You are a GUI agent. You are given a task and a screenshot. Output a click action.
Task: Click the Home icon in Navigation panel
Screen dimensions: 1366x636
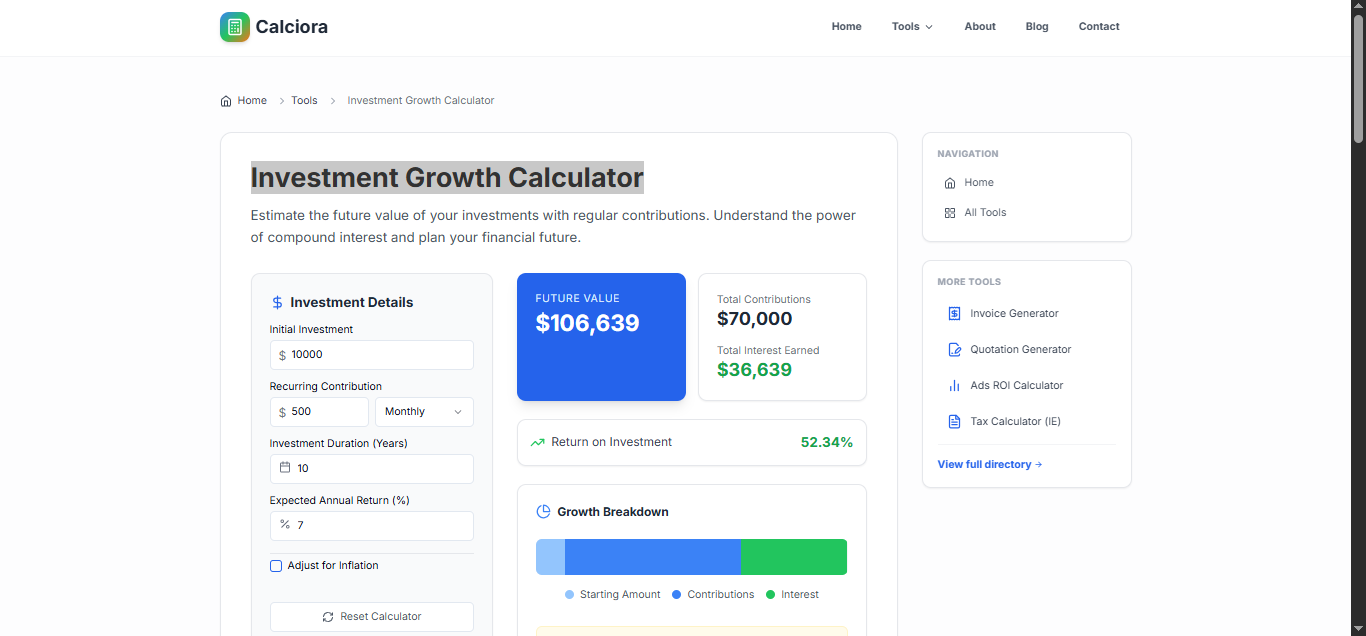948,182
